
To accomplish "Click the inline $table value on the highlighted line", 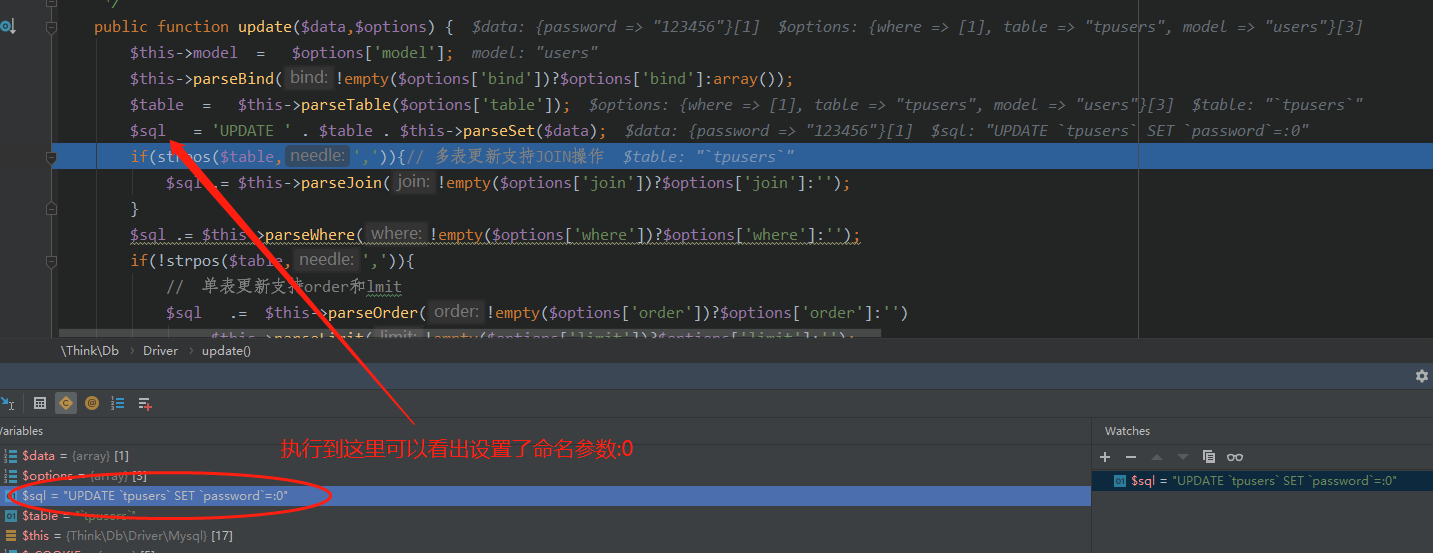I will (x=709, y=156).
